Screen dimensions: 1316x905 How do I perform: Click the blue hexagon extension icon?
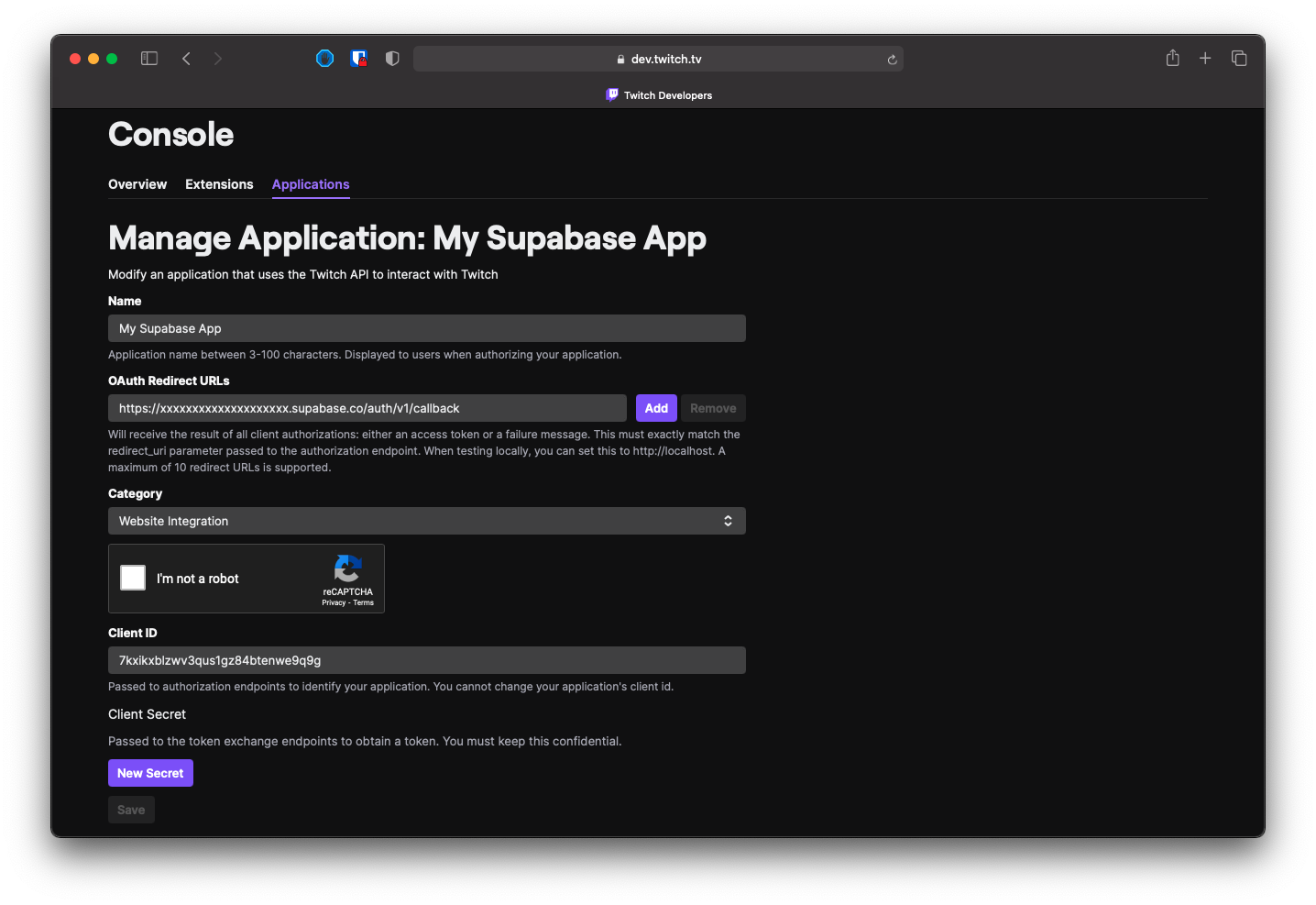coord(324,59)
